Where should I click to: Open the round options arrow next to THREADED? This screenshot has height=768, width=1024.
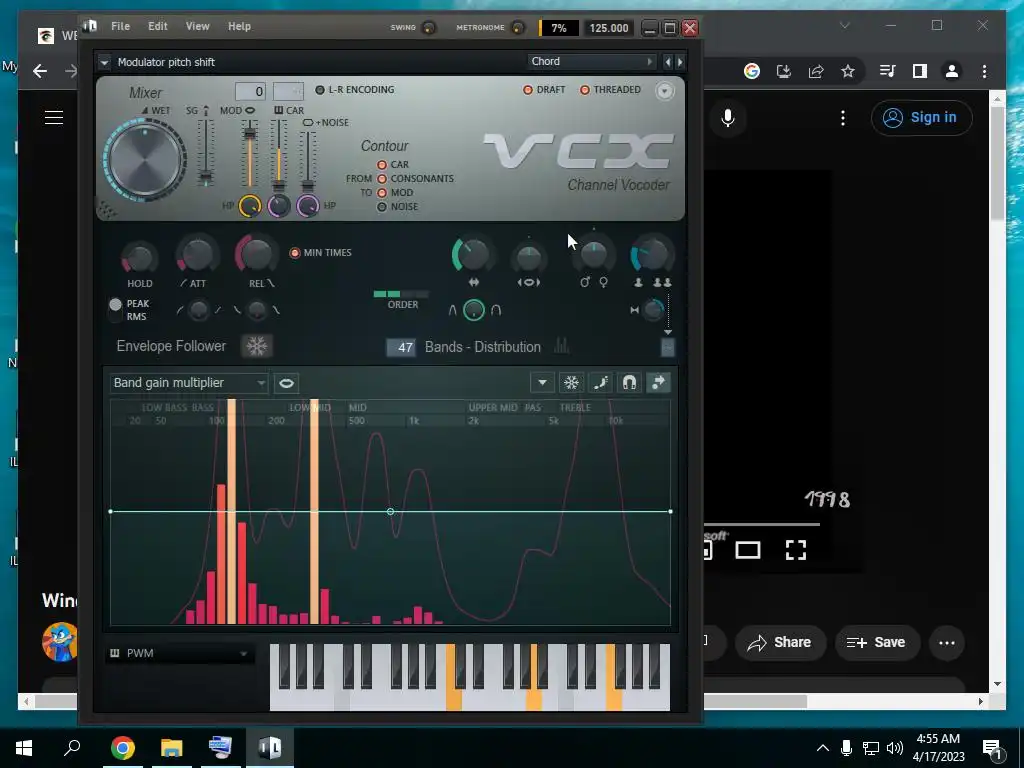coord(664,91)
